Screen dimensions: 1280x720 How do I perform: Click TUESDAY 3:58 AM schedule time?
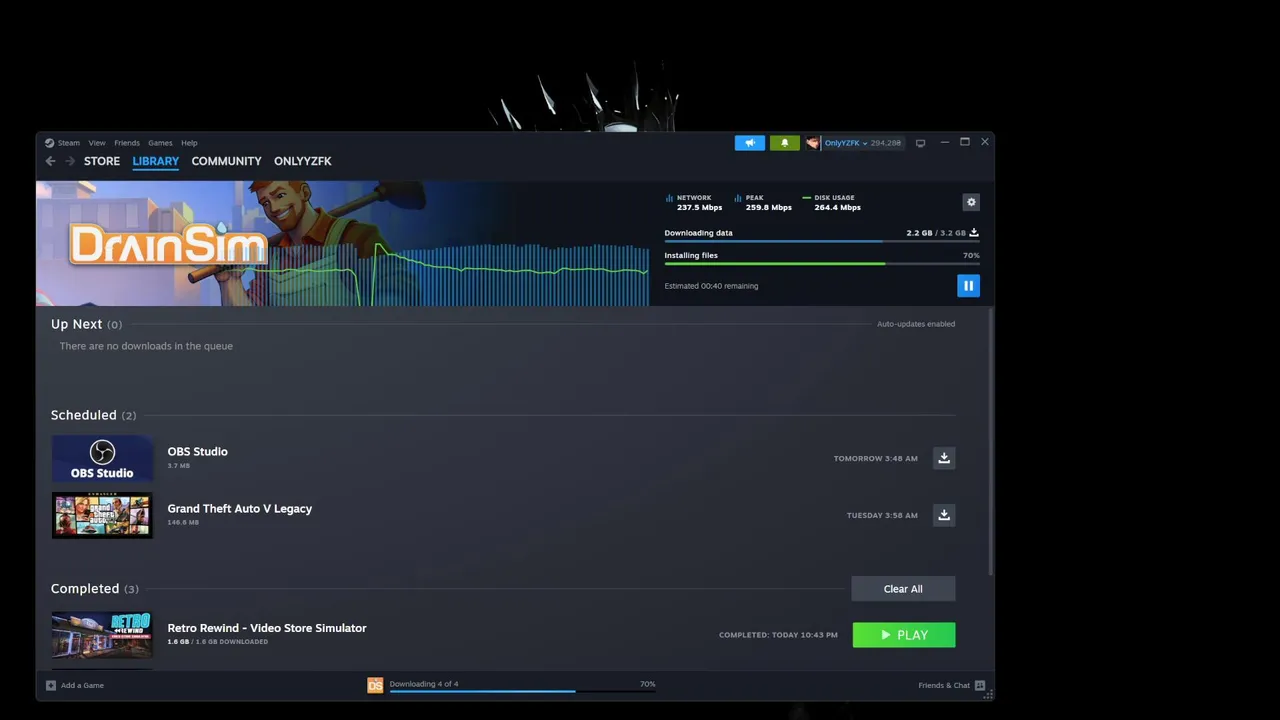point(882,516)
